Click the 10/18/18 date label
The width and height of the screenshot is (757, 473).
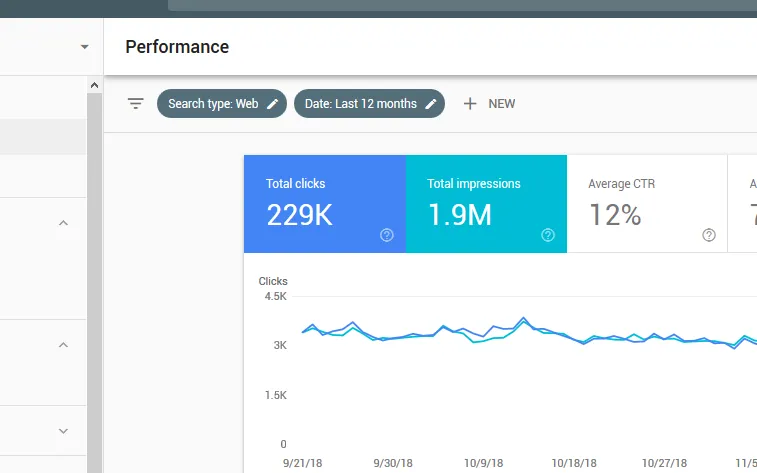[x=574, y=463]
